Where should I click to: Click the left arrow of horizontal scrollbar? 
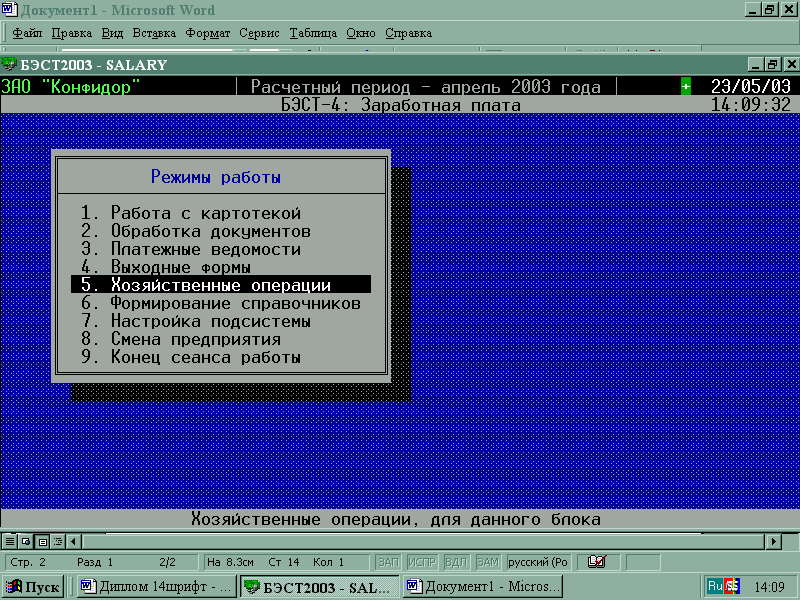click(x=73, y=541)
